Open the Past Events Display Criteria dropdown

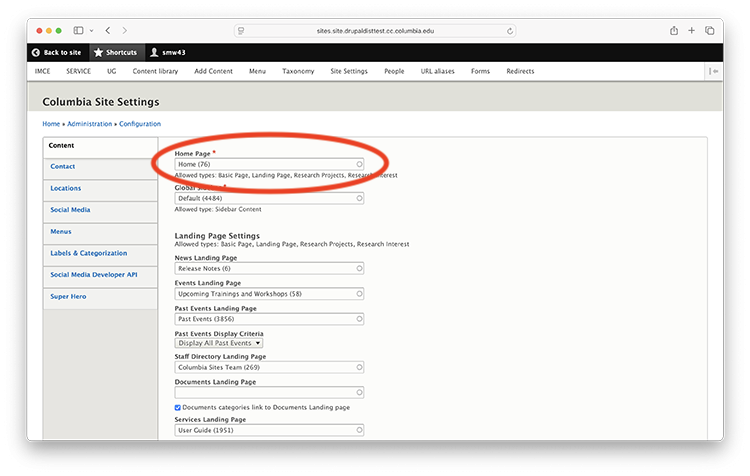pos(219,343)
